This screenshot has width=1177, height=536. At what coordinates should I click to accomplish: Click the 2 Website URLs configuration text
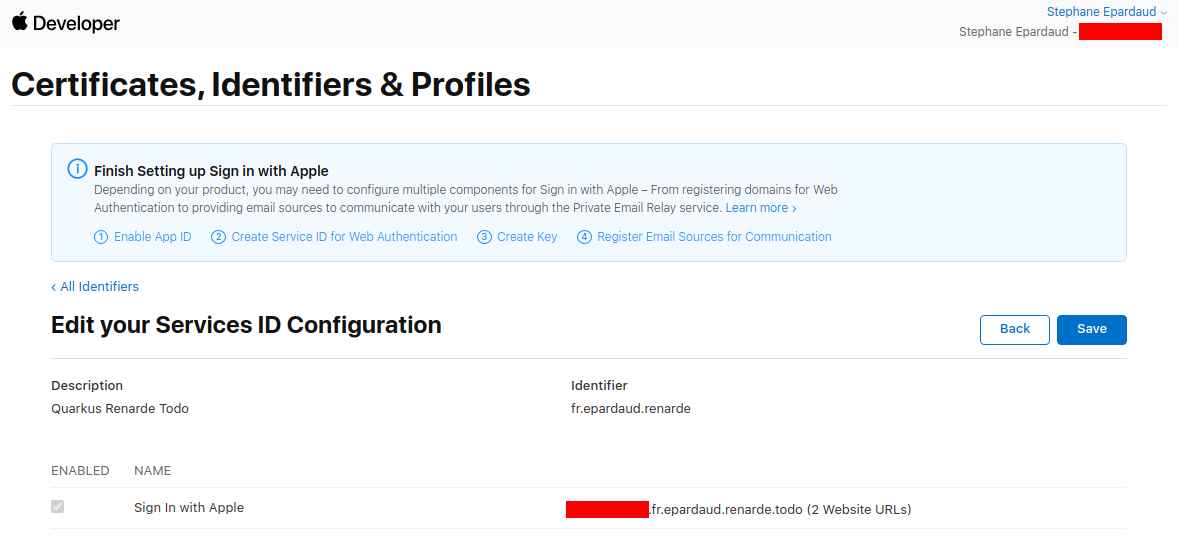click(x=858, y=510)
